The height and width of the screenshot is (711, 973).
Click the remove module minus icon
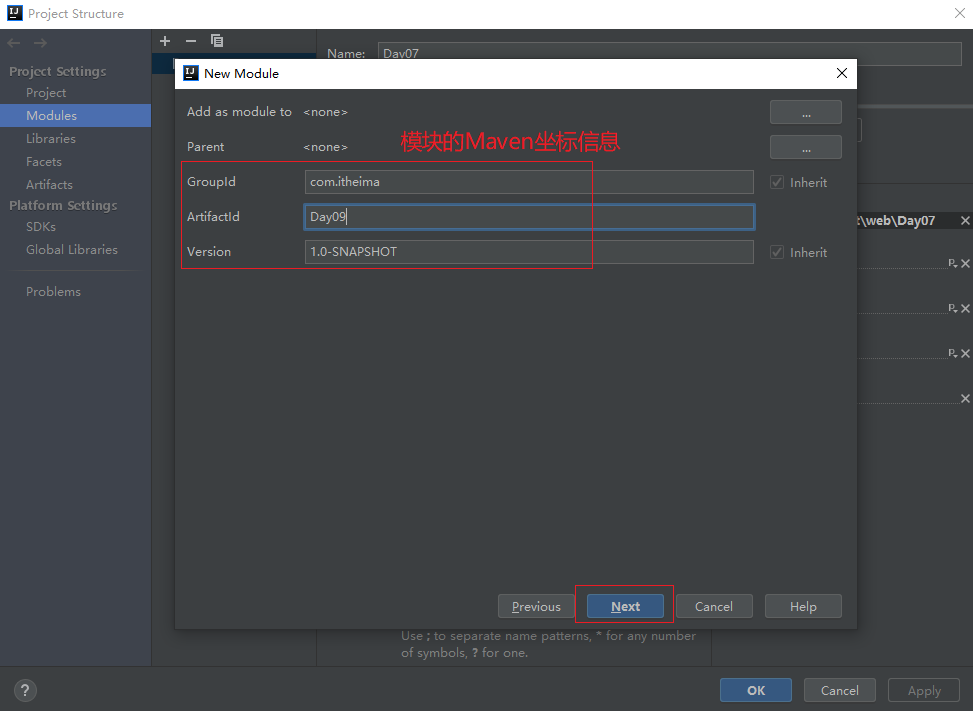point(191,41)
